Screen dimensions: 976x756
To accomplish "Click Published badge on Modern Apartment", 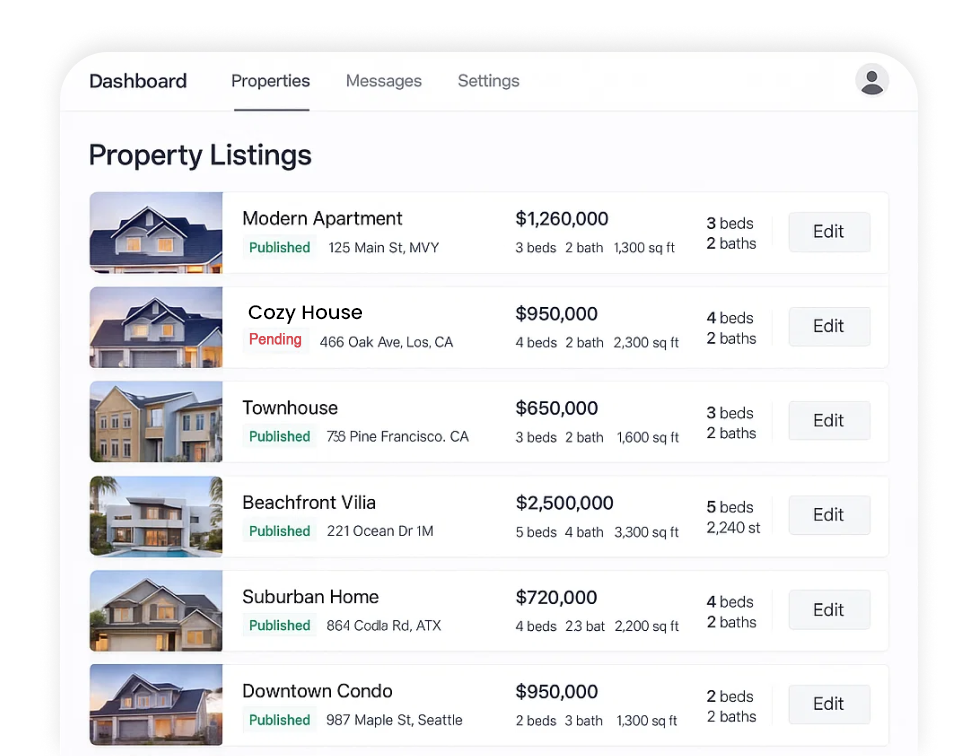I will pyautogui.click(x=279, y=248).
